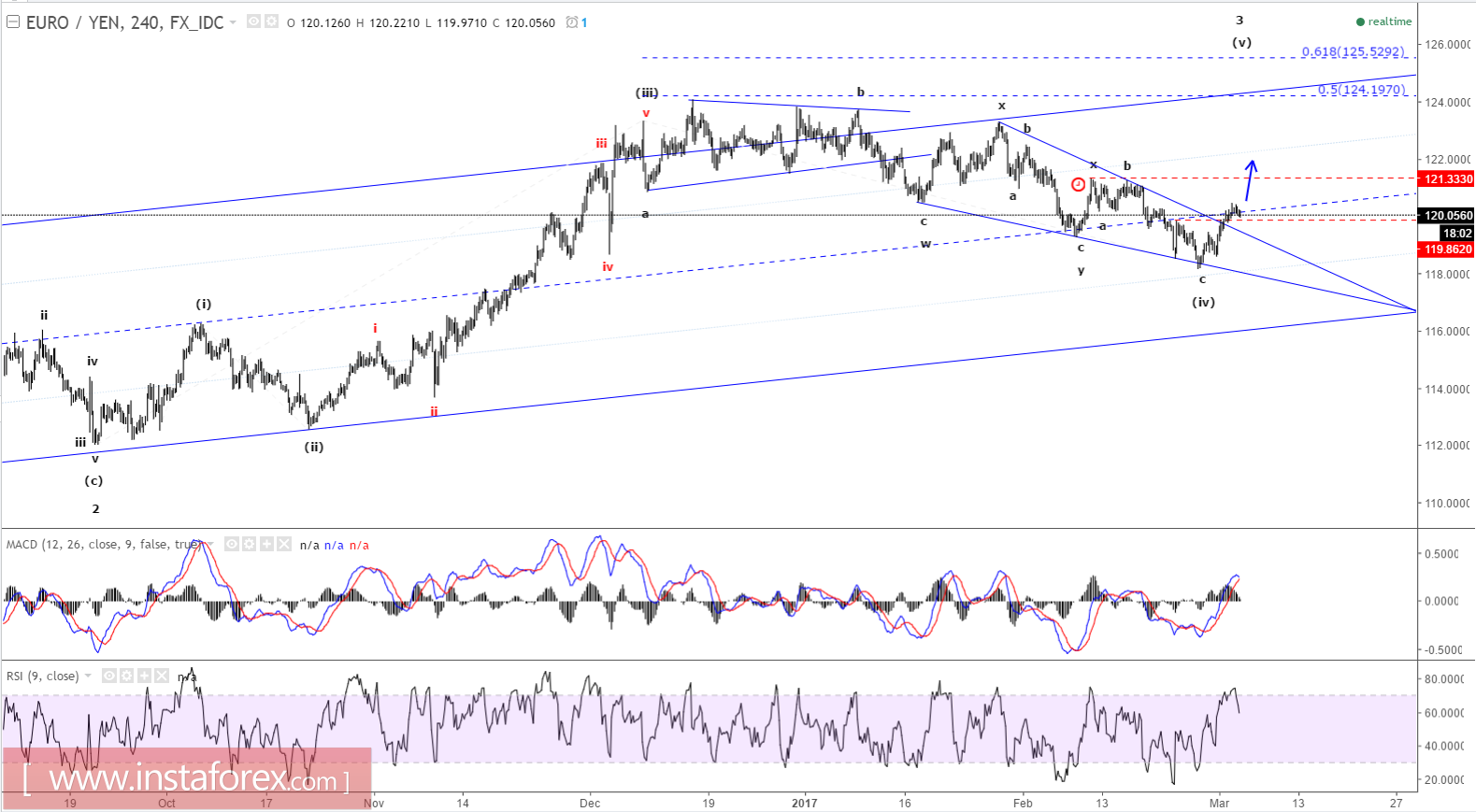1476x812 pixels.
Task: Click the 80.0000 RSI axis label
Action: pos(1444,679)
